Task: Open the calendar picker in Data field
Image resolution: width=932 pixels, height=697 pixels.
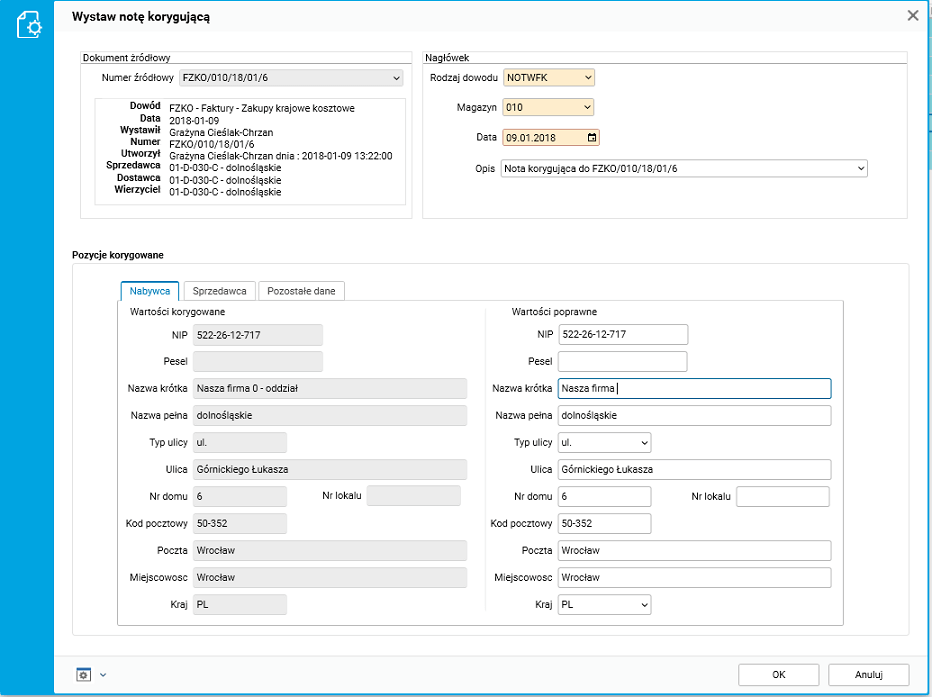Action: point(592,138)
